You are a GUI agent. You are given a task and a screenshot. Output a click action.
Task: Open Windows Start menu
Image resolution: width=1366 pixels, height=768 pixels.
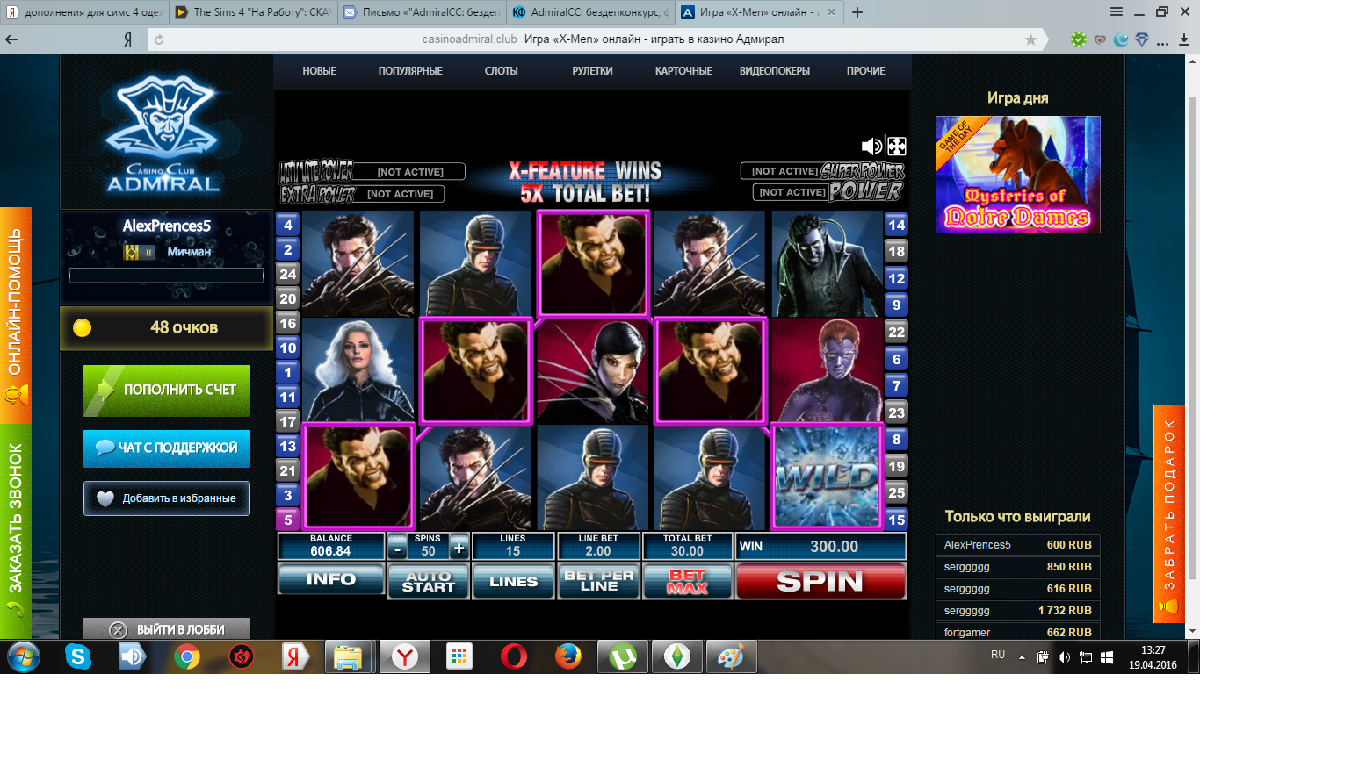[23, 657]
